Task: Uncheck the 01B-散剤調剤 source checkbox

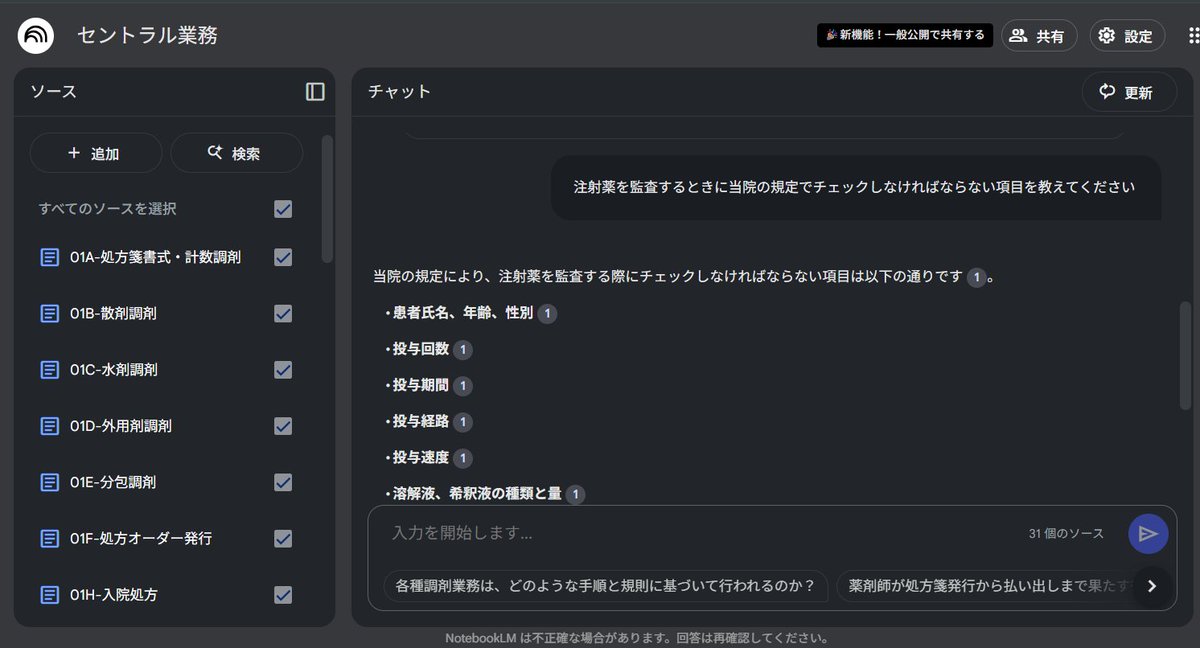Action: (x=283, y=313)
